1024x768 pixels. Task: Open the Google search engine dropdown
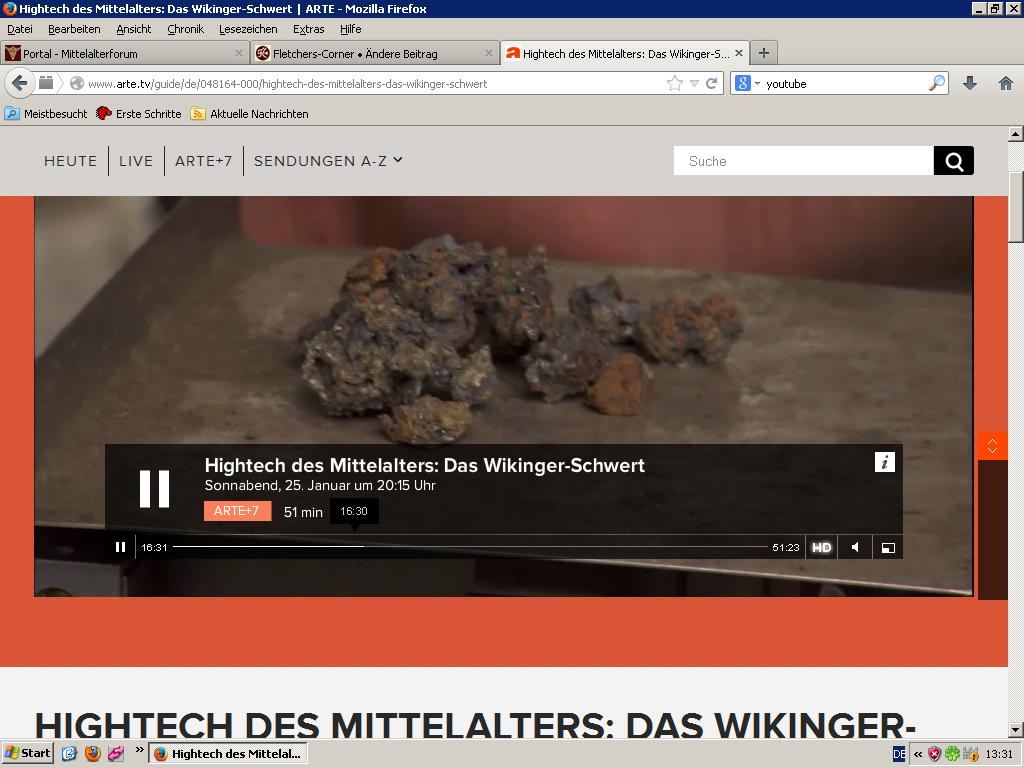pos(748,84)
